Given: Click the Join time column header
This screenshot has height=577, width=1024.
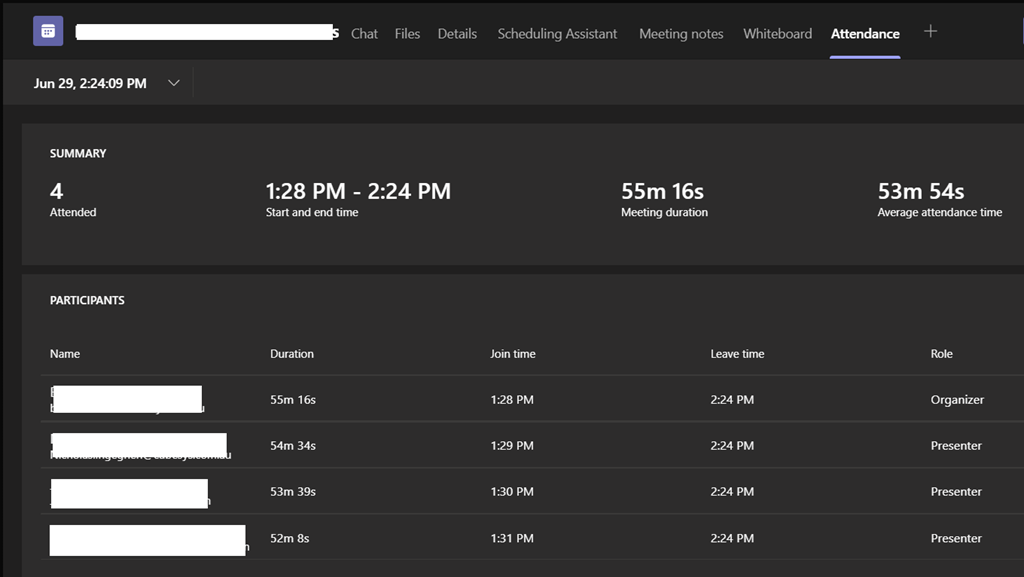Looking at the screenshot, I should tap(512, 354).
